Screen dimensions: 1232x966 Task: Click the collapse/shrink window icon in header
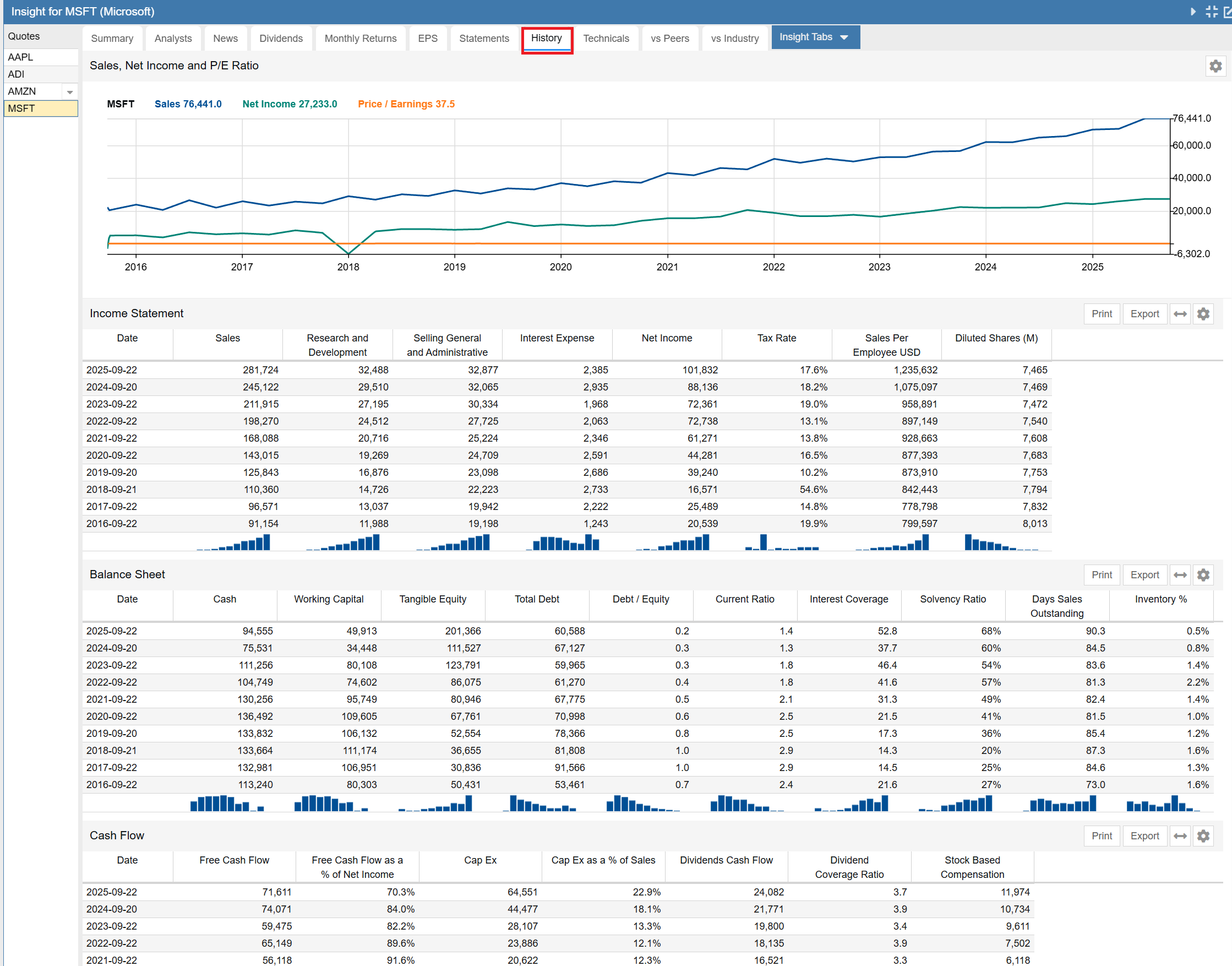pyautogui.click(x=1211, y=12)
